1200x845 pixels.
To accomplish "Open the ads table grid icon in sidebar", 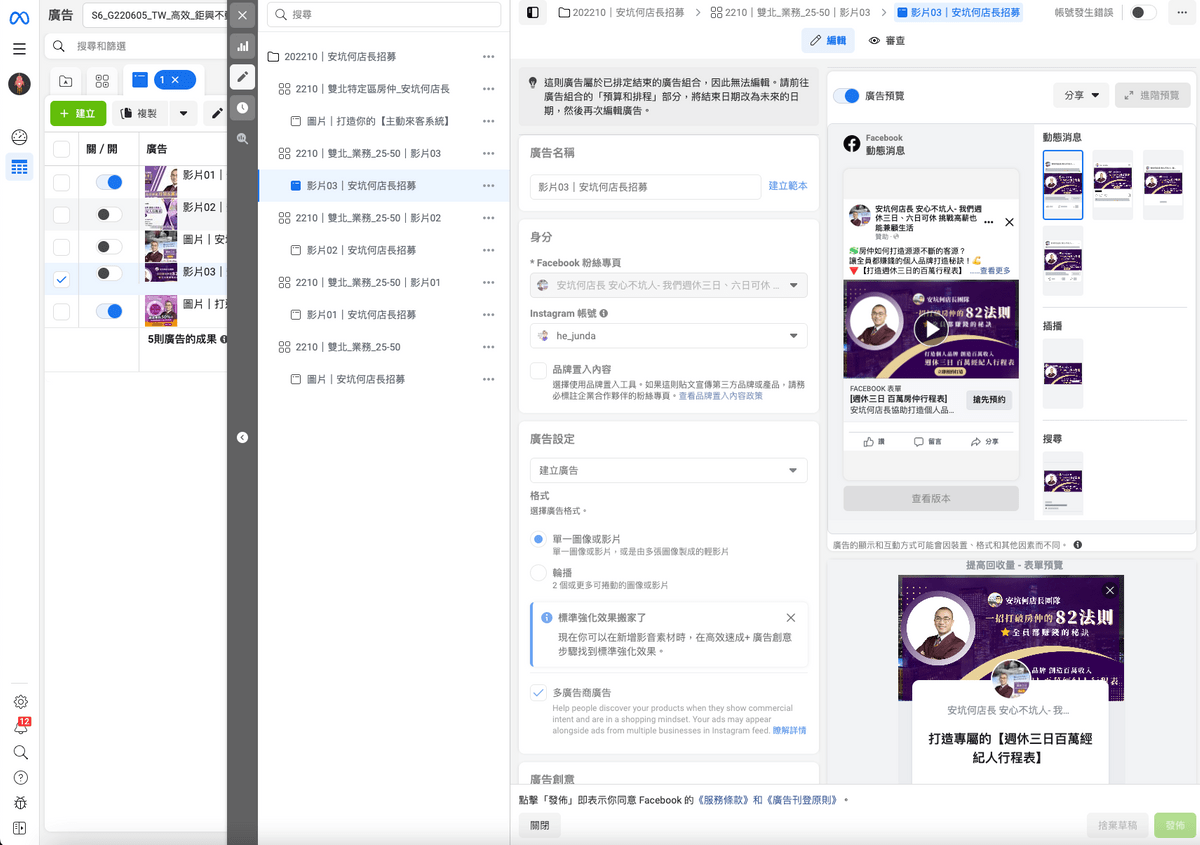I will 19,167.
